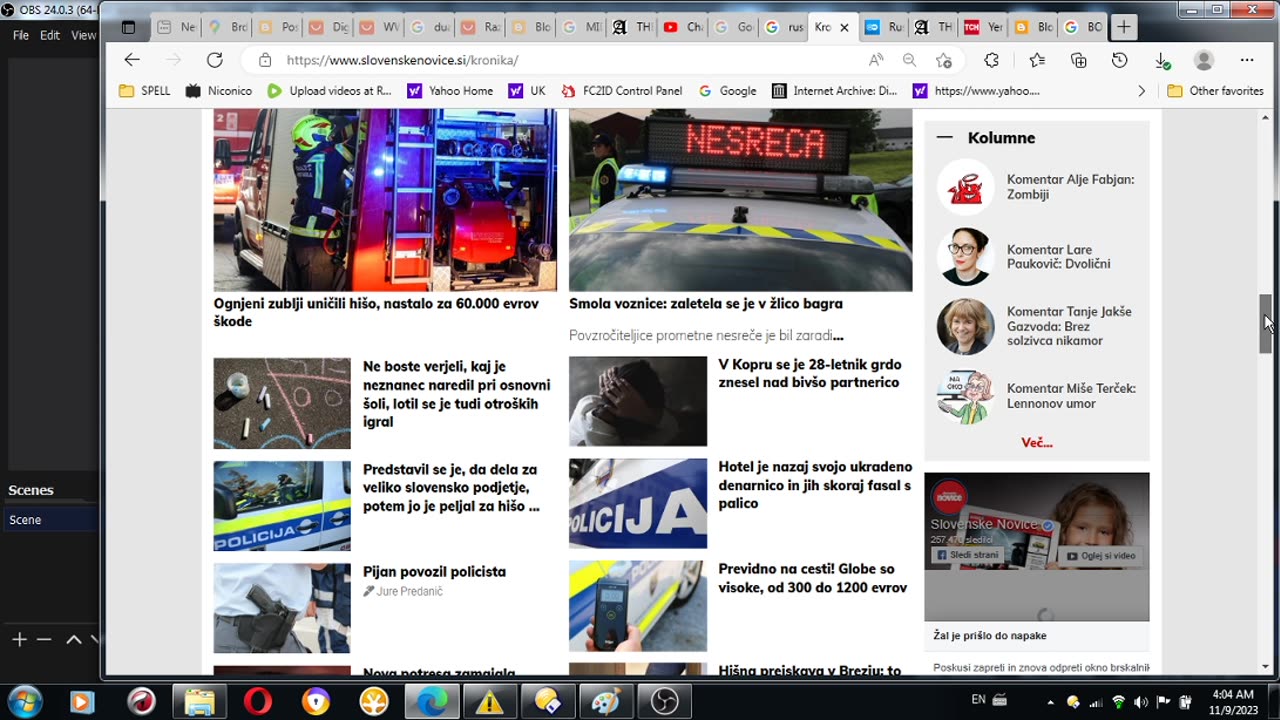Open Edge Settings and more menu
The height and width of the screenshot is (720, 1280).
[1246, 60]
